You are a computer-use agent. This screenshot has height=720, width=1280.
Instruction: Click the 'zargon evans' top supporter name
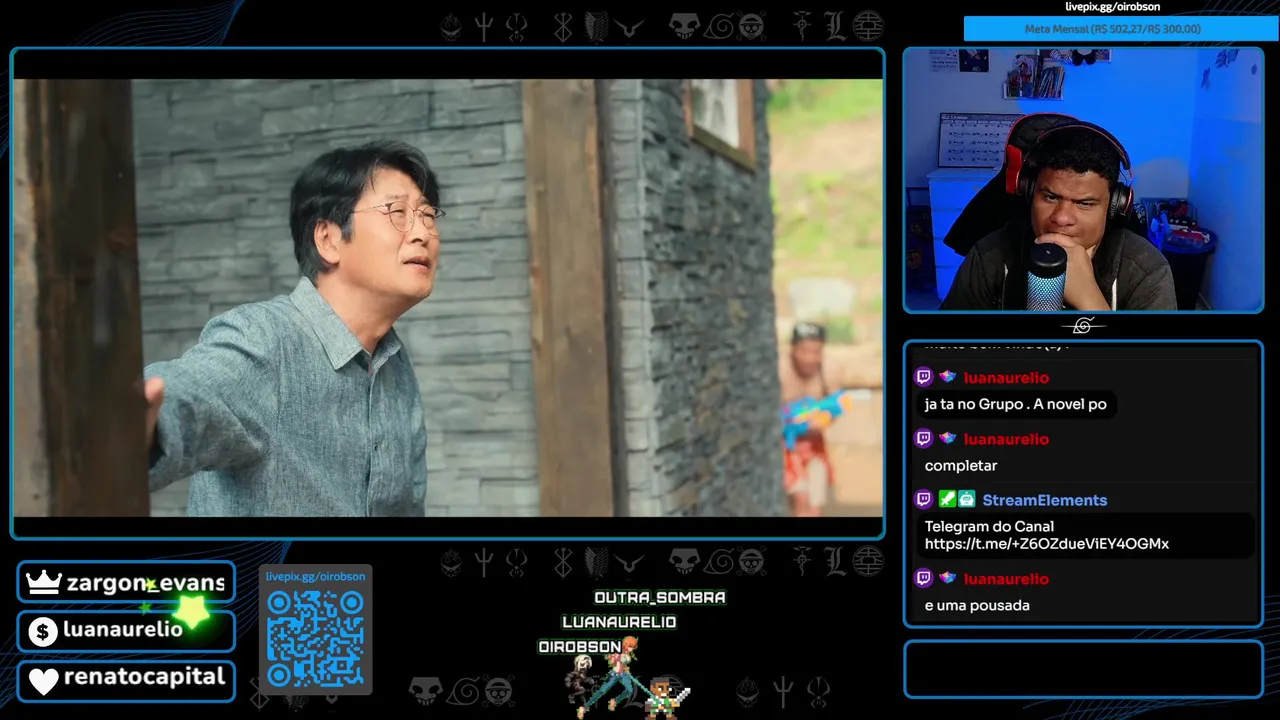click(x=146, y=583)
